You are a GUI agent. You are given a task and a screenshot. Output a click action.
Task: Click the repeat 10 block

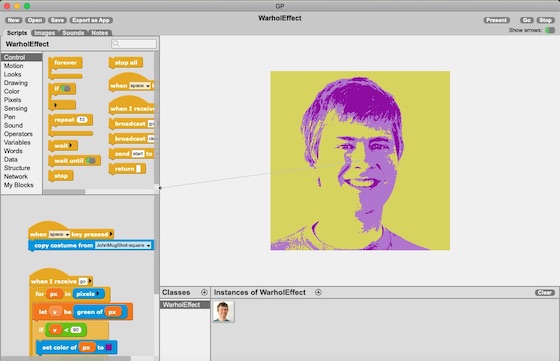tap(70, 120)
